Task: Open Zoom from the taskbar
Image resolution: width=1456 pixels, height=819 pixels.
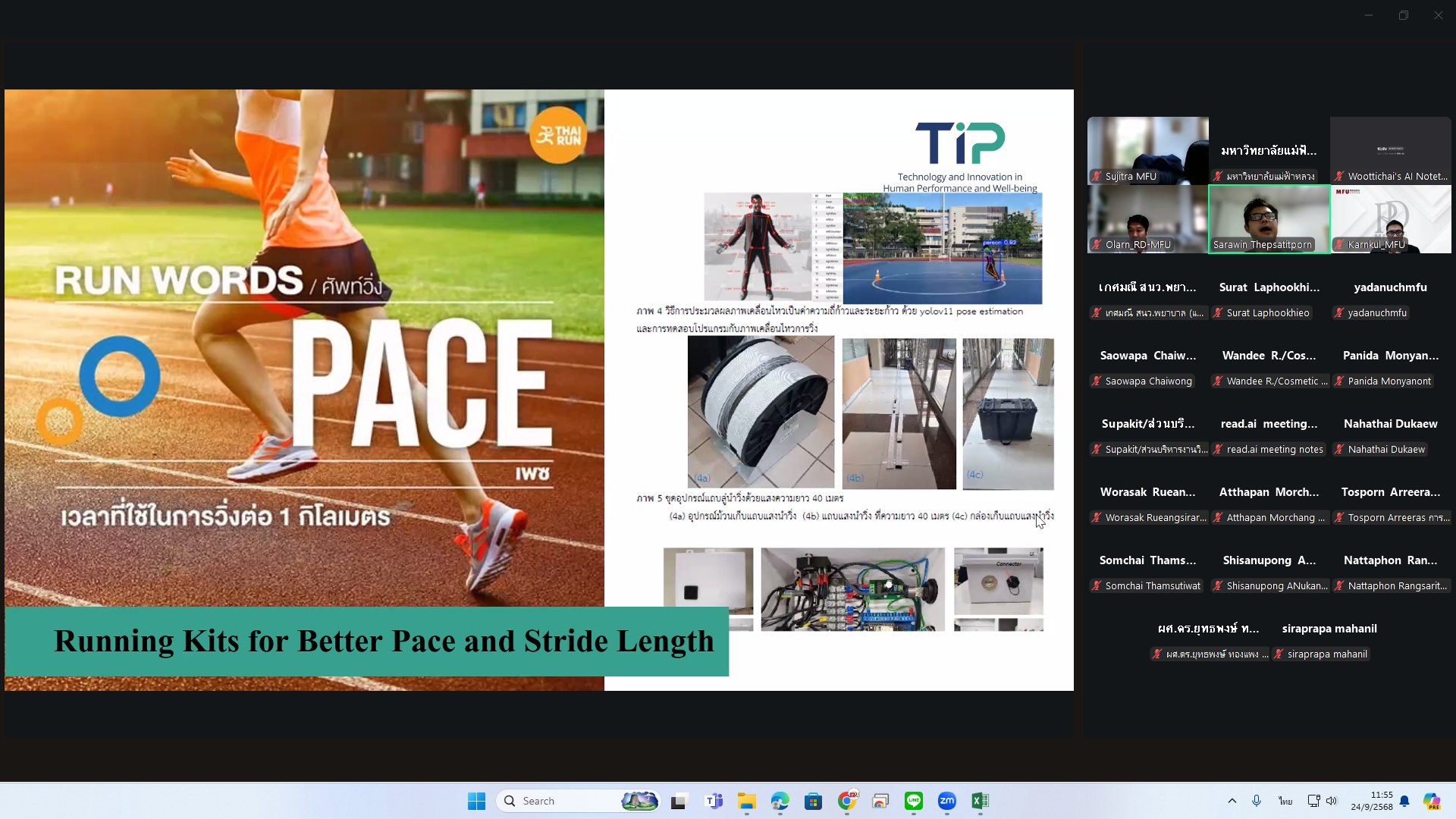Action: [x=946, y=801]
